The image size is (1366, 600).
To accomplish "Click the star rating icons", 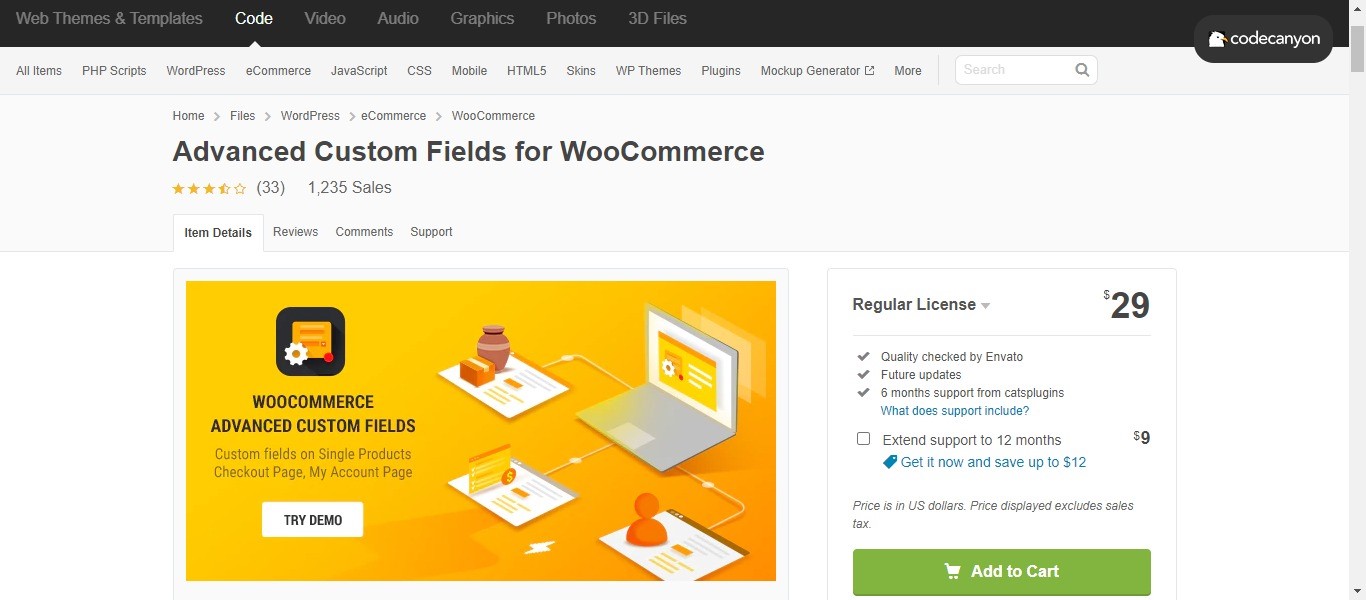I will [x=209, y=188].
